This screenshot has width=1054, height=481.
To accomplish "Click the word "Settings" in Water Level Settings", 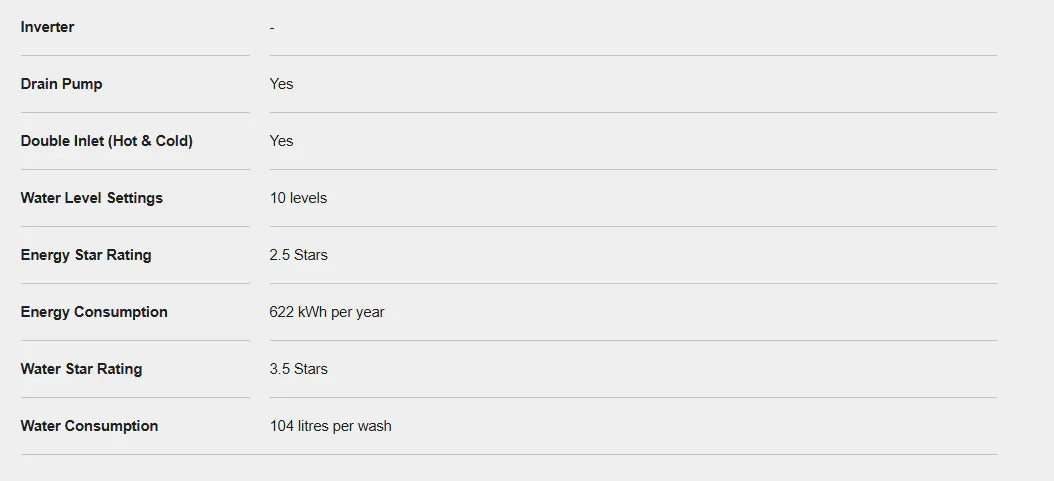I will [x=134, y=198].
